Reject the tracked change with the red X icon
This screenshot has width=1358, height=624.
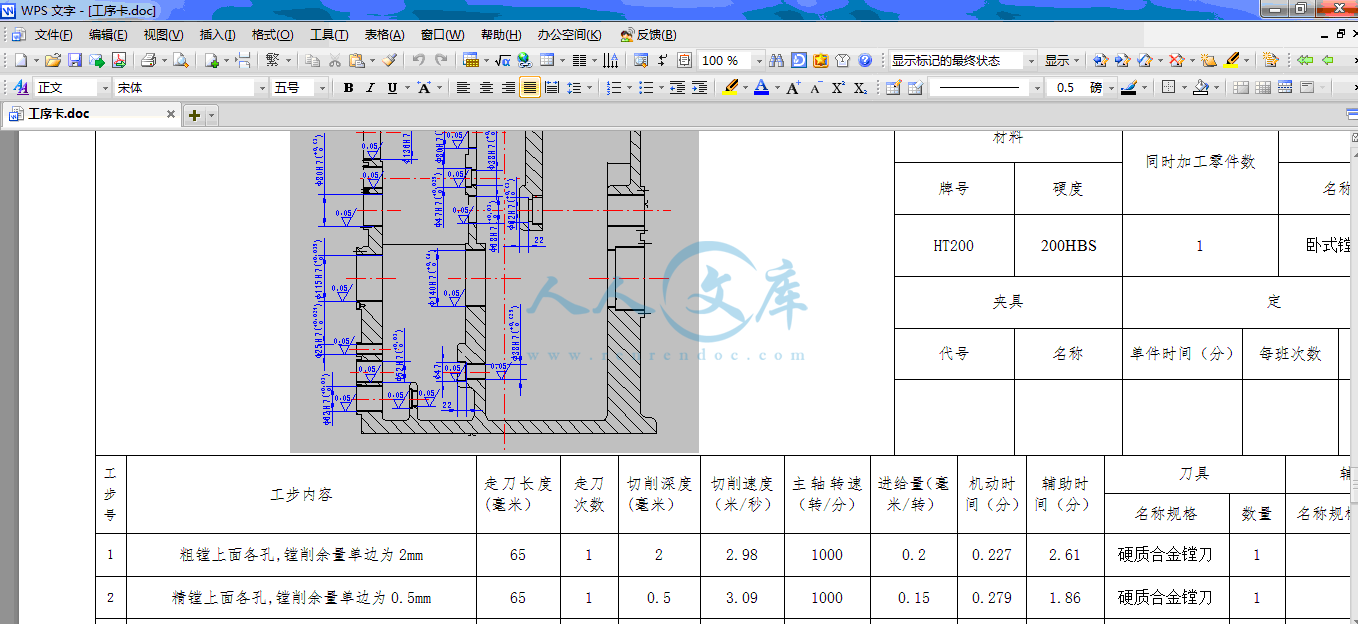pos(1176,60)
